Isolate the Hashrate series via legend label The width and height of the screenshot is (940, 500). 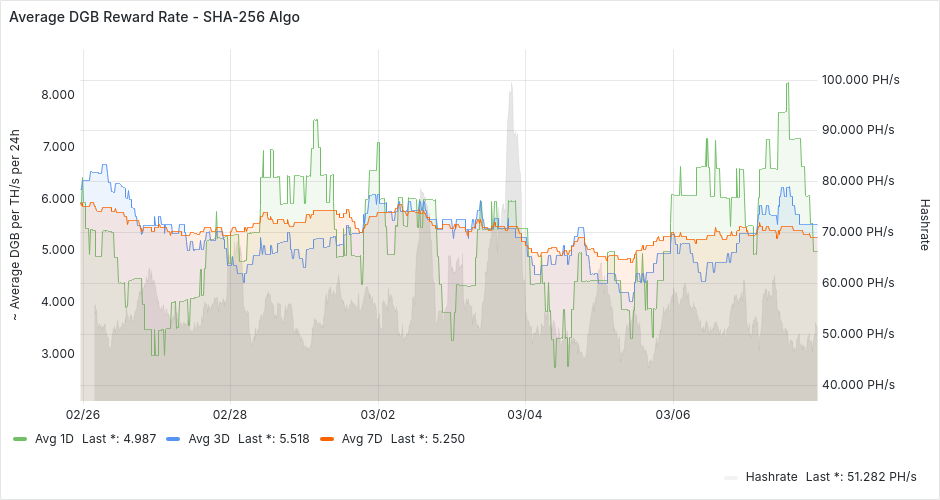[x=771, y=476]
